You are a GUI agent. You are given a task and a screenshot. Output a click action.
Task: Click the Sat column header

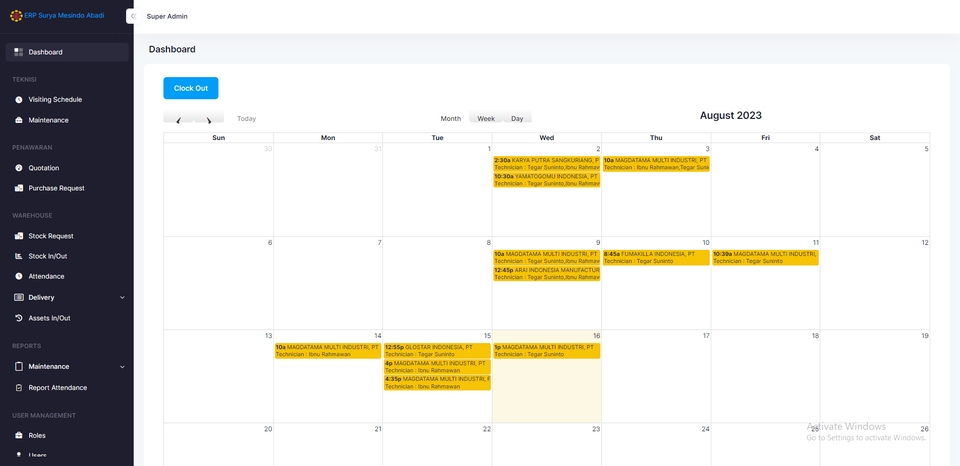(x=875, y=138)
